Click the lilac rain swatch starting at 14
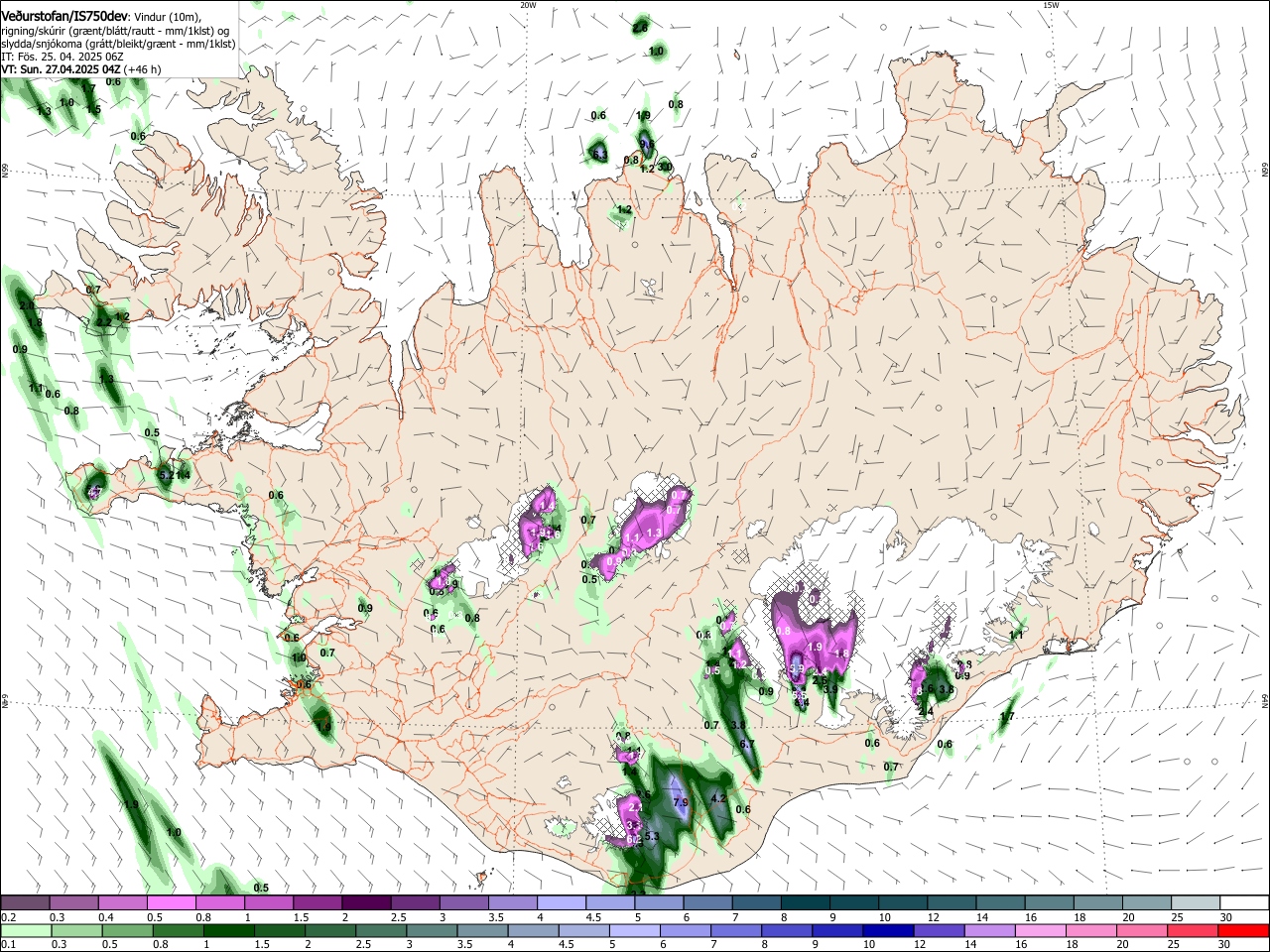Image resolution: width=1270 pixels, height=952 pixels. click(x=988, y=930)
